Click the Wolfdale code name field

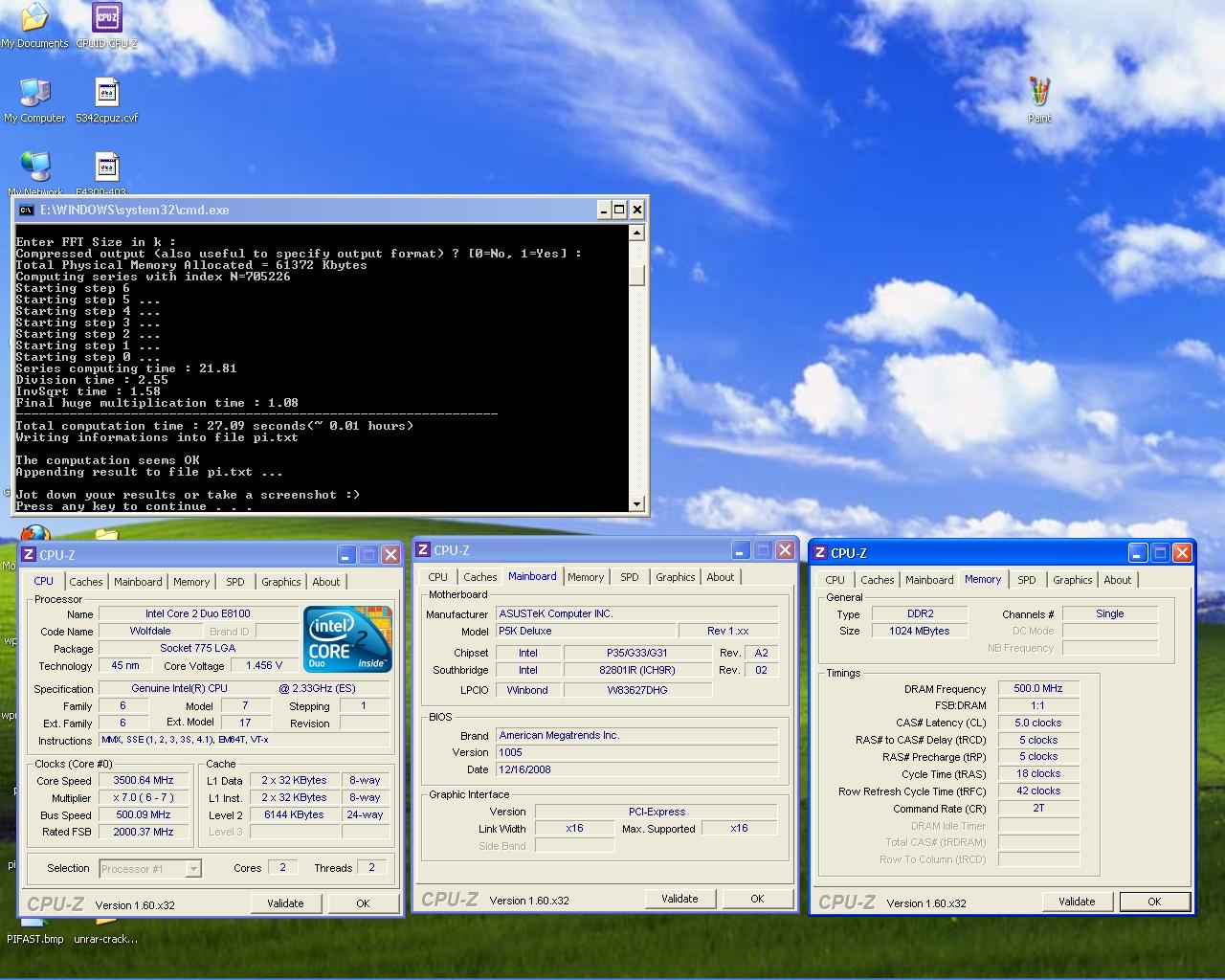[x=150, y=631]
